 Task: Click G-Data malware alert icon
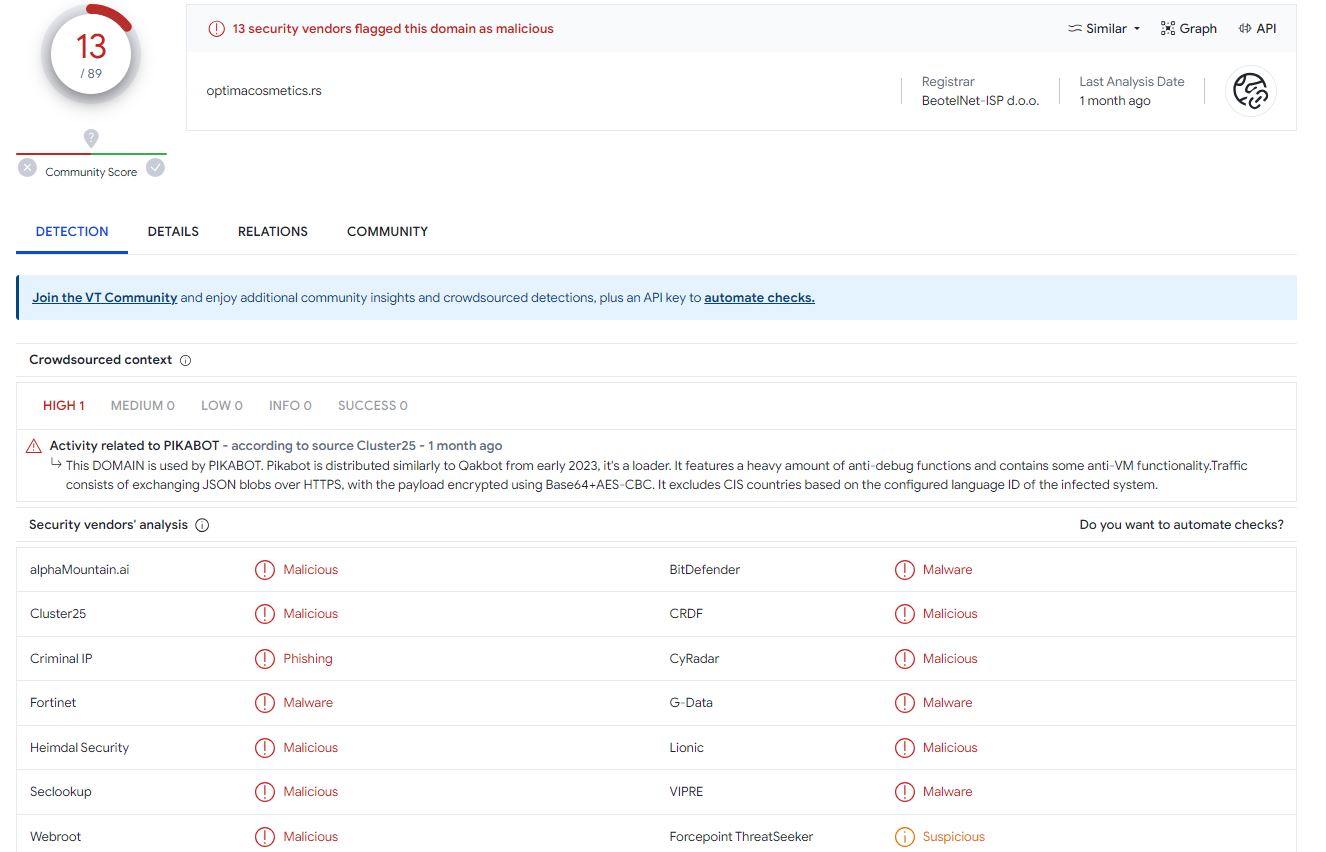point(904,703)
